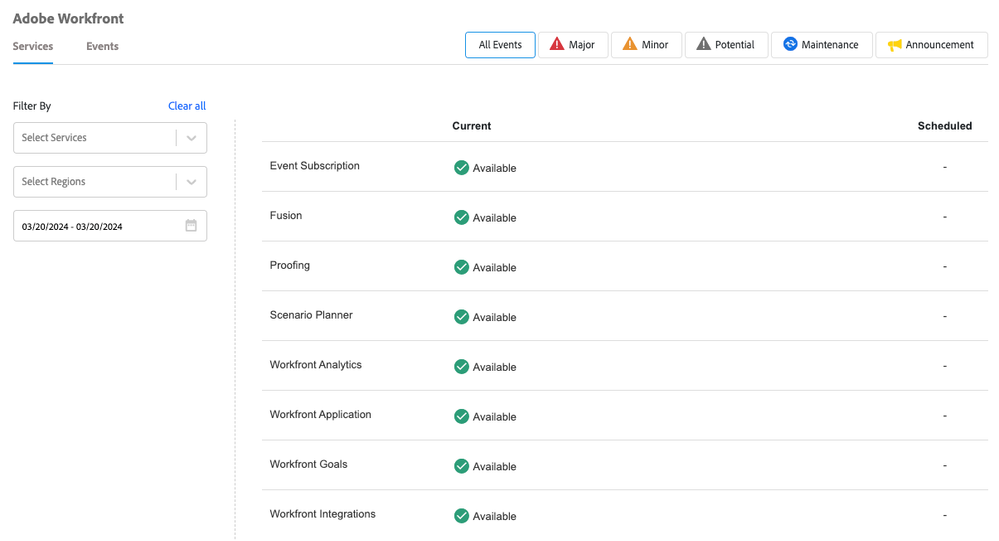The height and width of the screenshot is (541, 999).
Task: Click the Workfront Integrations service name
Action: (x=322, y=514)
